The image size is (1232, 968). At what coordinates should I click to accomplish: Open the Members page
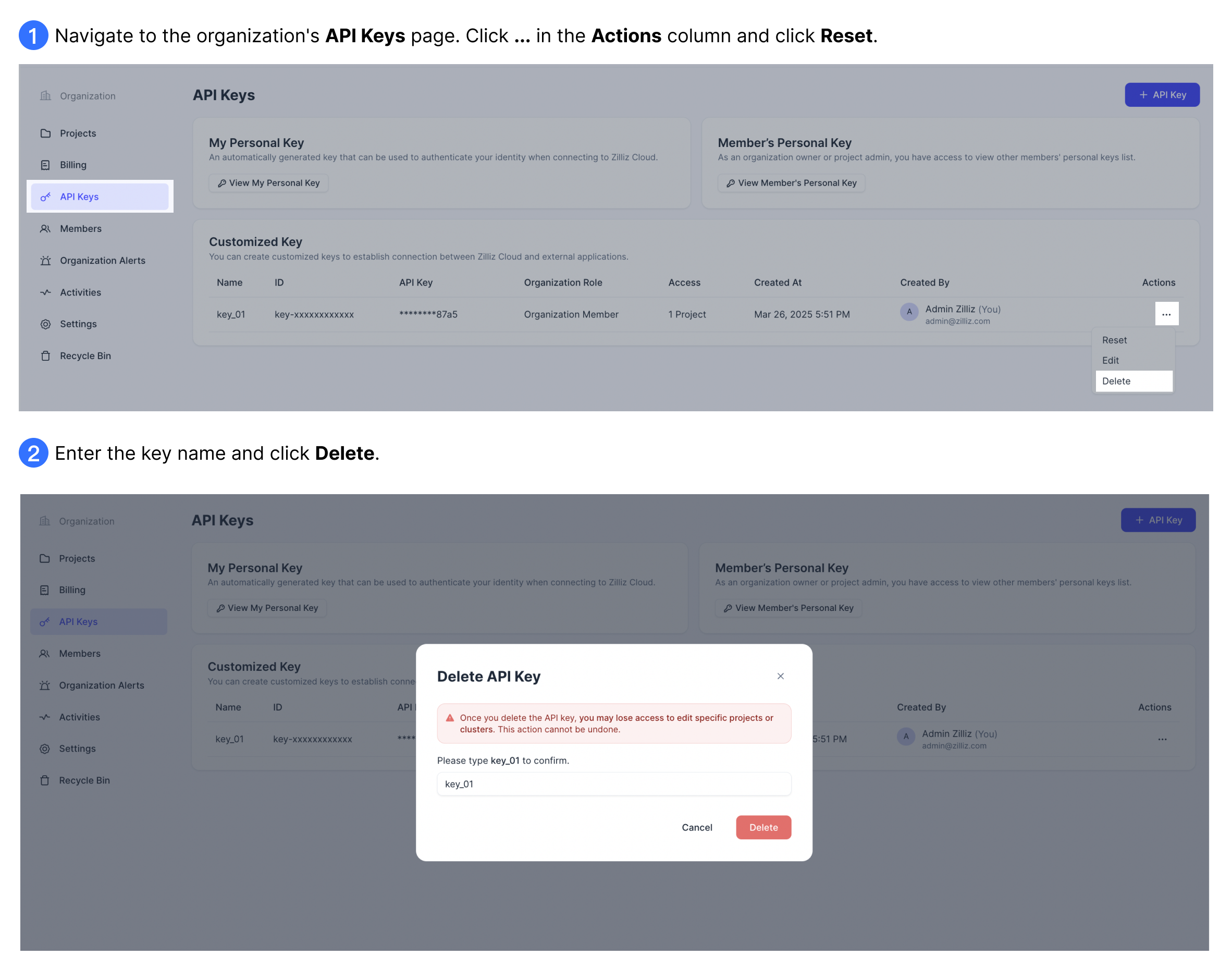(80, 228)
